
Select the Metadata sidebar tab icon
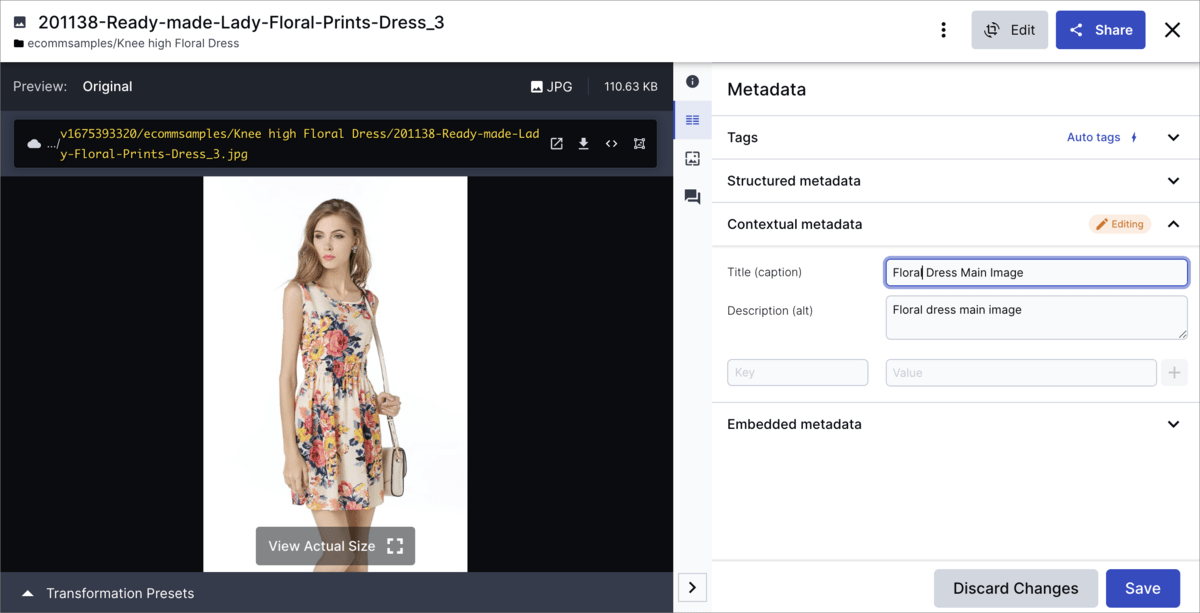point(692,120)
